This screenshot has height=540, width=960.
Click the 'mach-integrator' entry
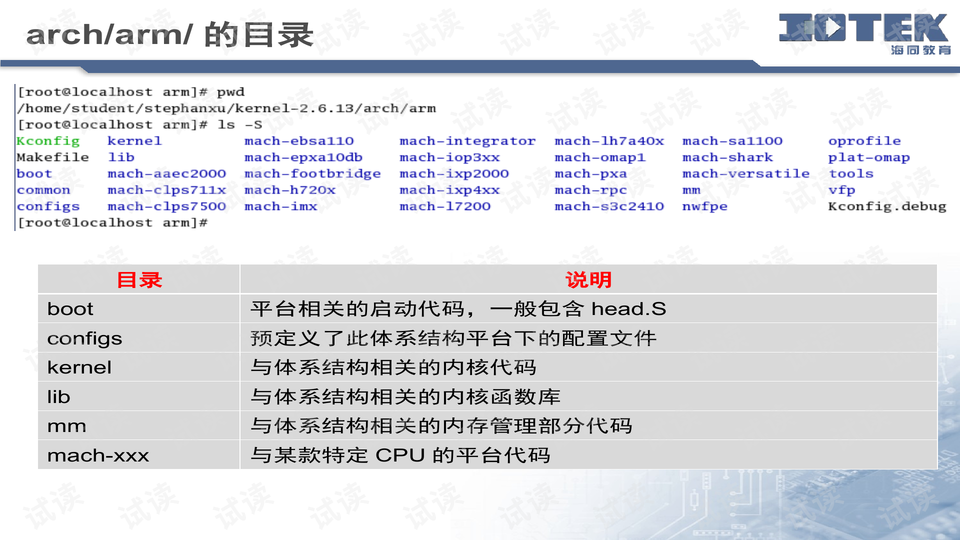coord(468,141)
